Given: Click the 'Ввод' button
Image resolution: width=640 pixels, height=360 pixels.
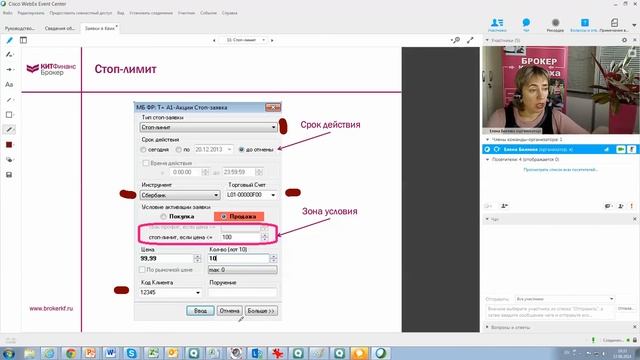Looking at the screenshot, I should (200, 311).
